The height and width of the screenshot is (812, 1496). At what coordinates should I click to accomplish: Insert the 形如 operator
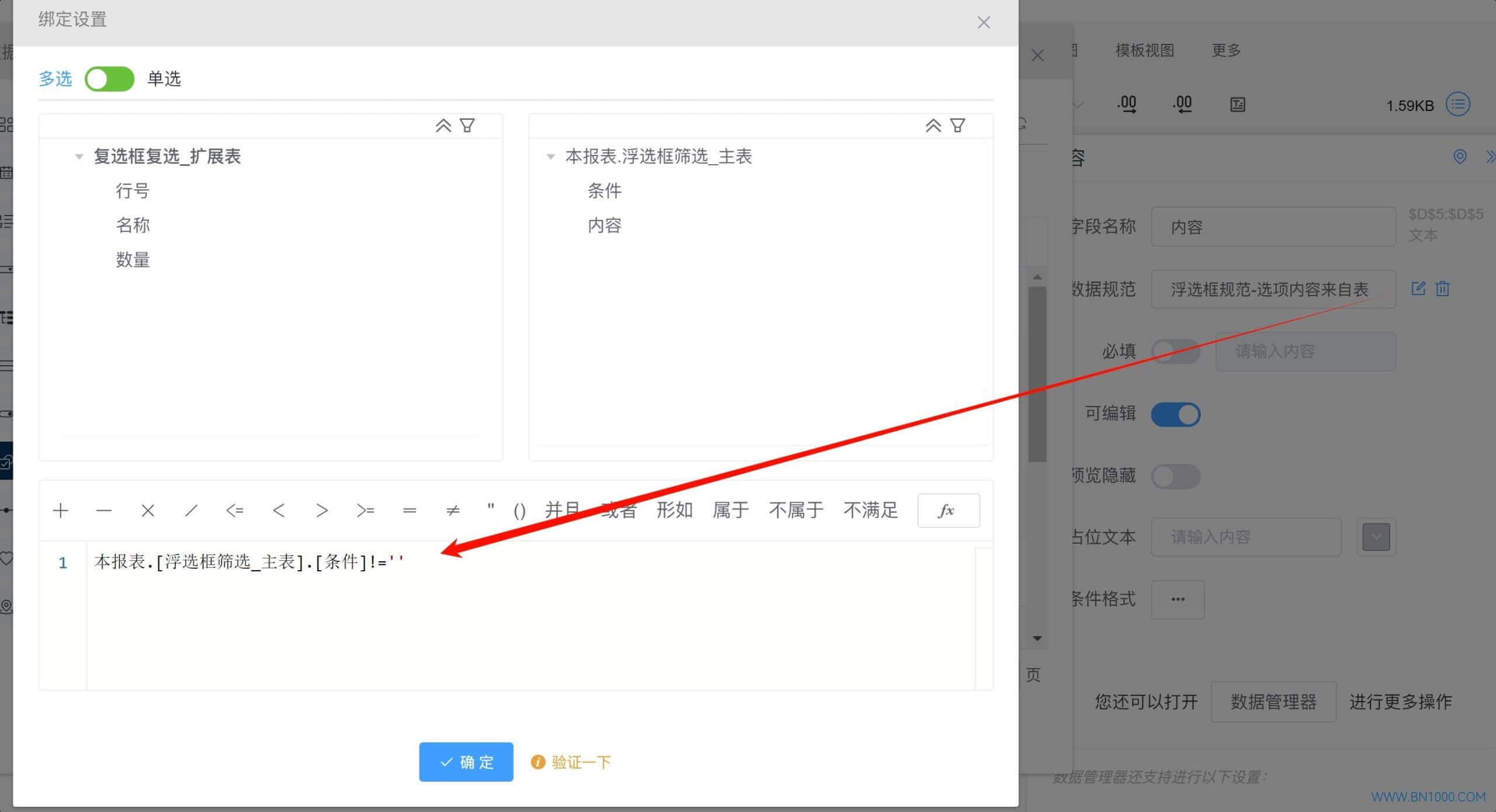674,510
